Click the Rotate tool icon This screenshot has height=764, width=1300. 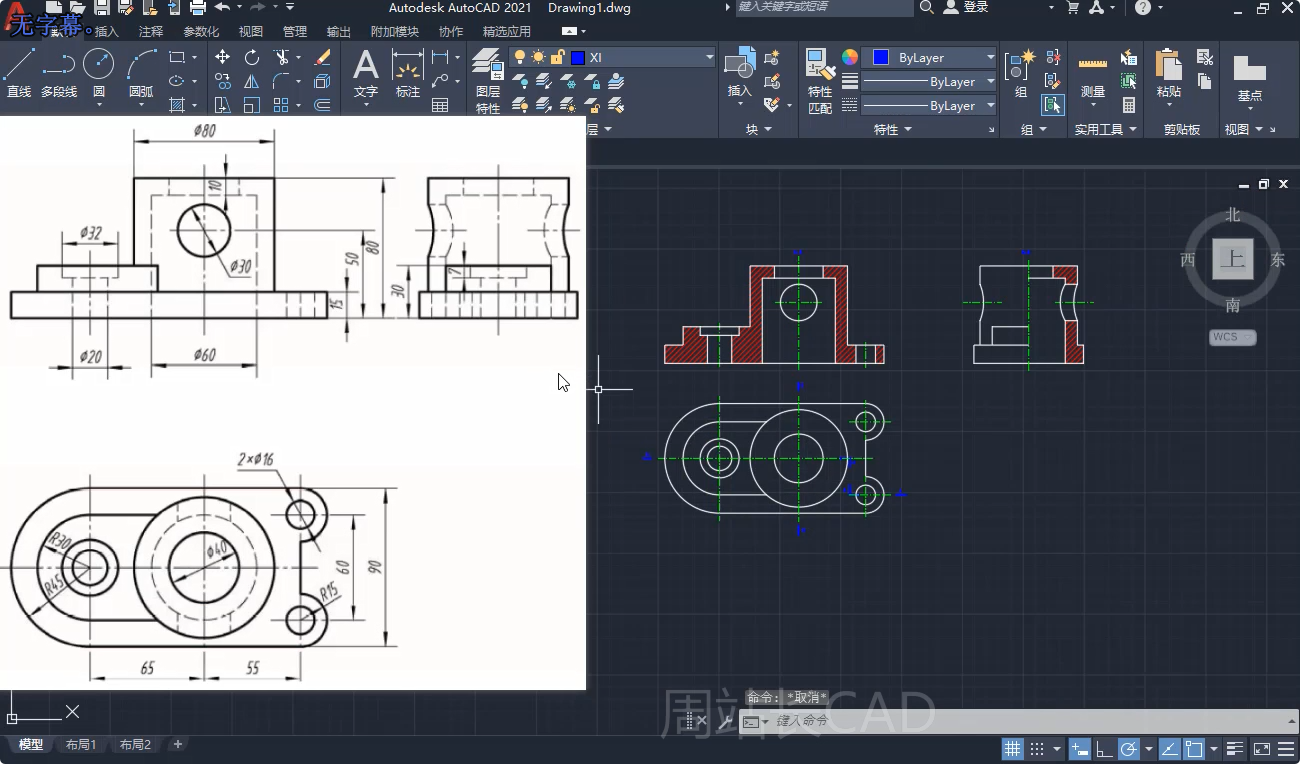252,58
